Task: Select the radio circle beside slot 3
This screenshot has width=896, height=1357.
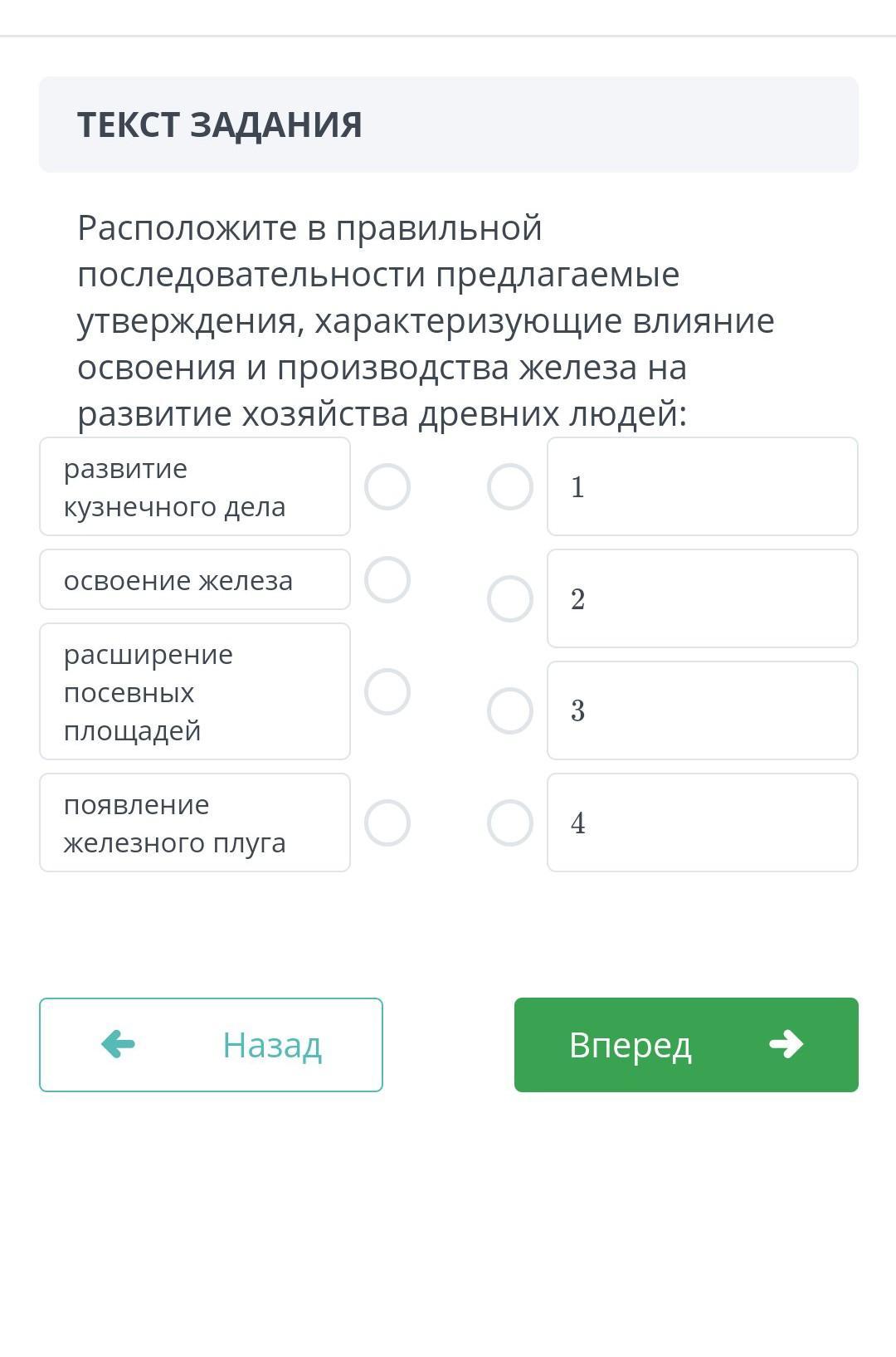Action: click(509, 710)
